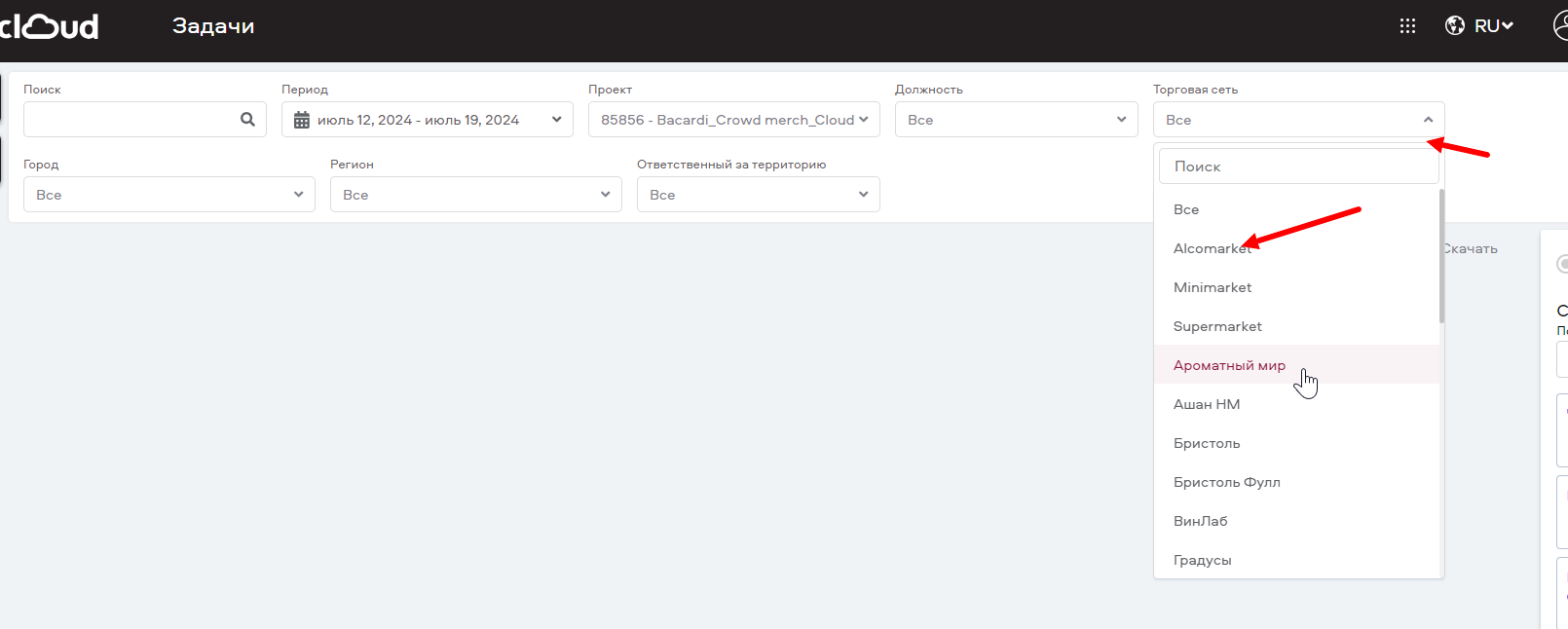Select Minimarket option

coord(1296,287)
